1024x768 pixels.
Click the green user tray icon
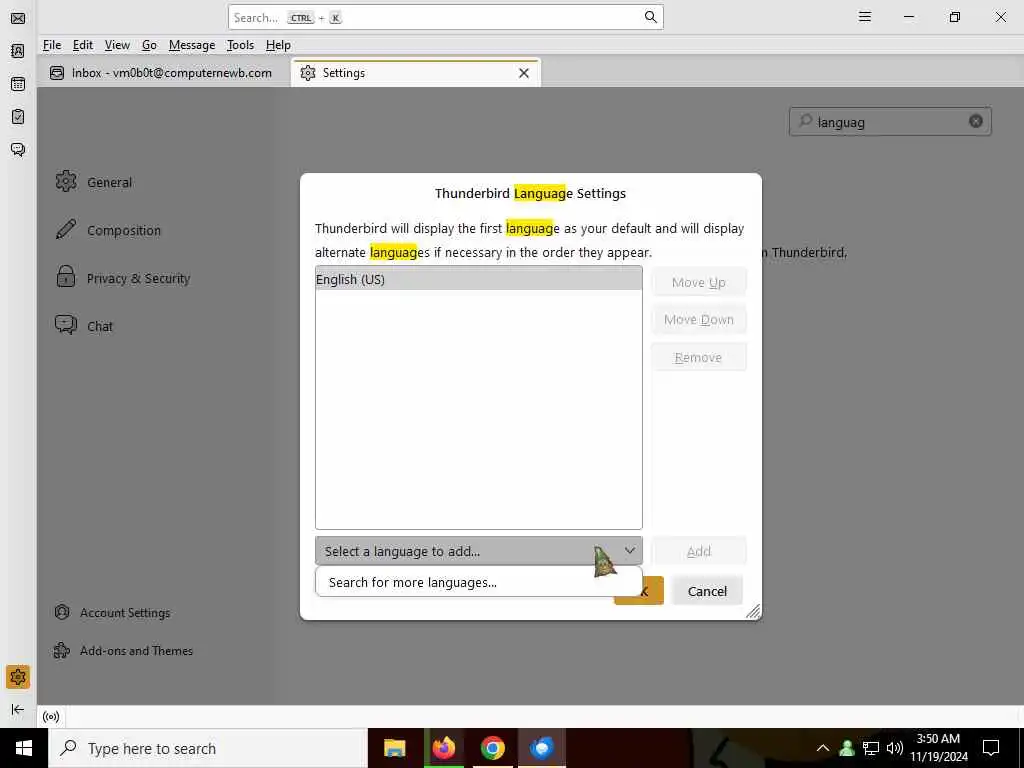tap(847, 748)
